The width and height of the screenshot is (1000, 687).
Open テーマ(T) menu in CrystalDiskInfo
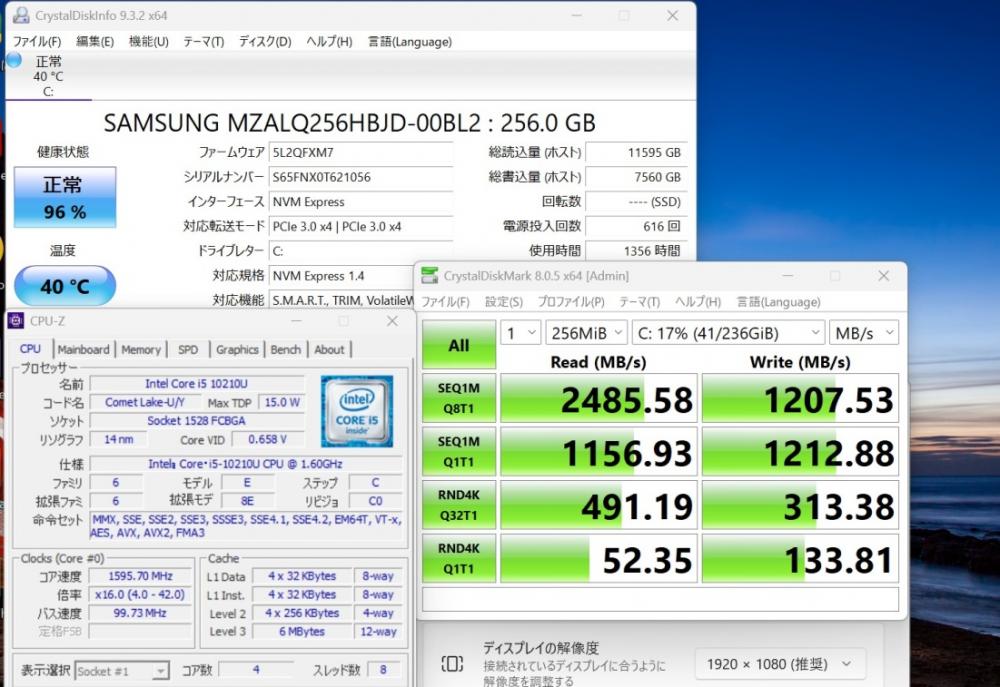click(x=203, y=41)
